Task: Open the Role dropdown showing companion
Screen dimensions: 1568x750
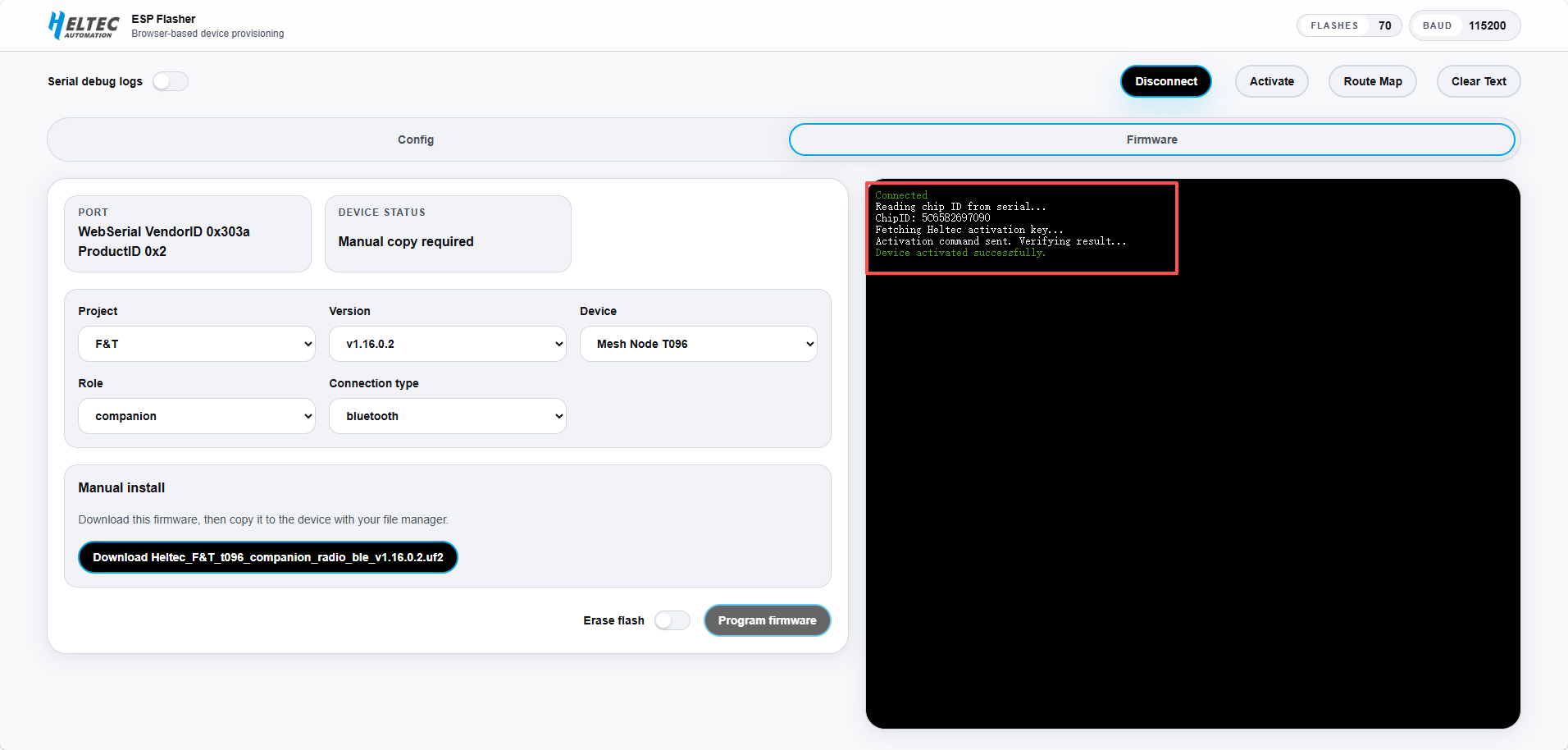Action: pyautogui.click(x=197, y=416)
